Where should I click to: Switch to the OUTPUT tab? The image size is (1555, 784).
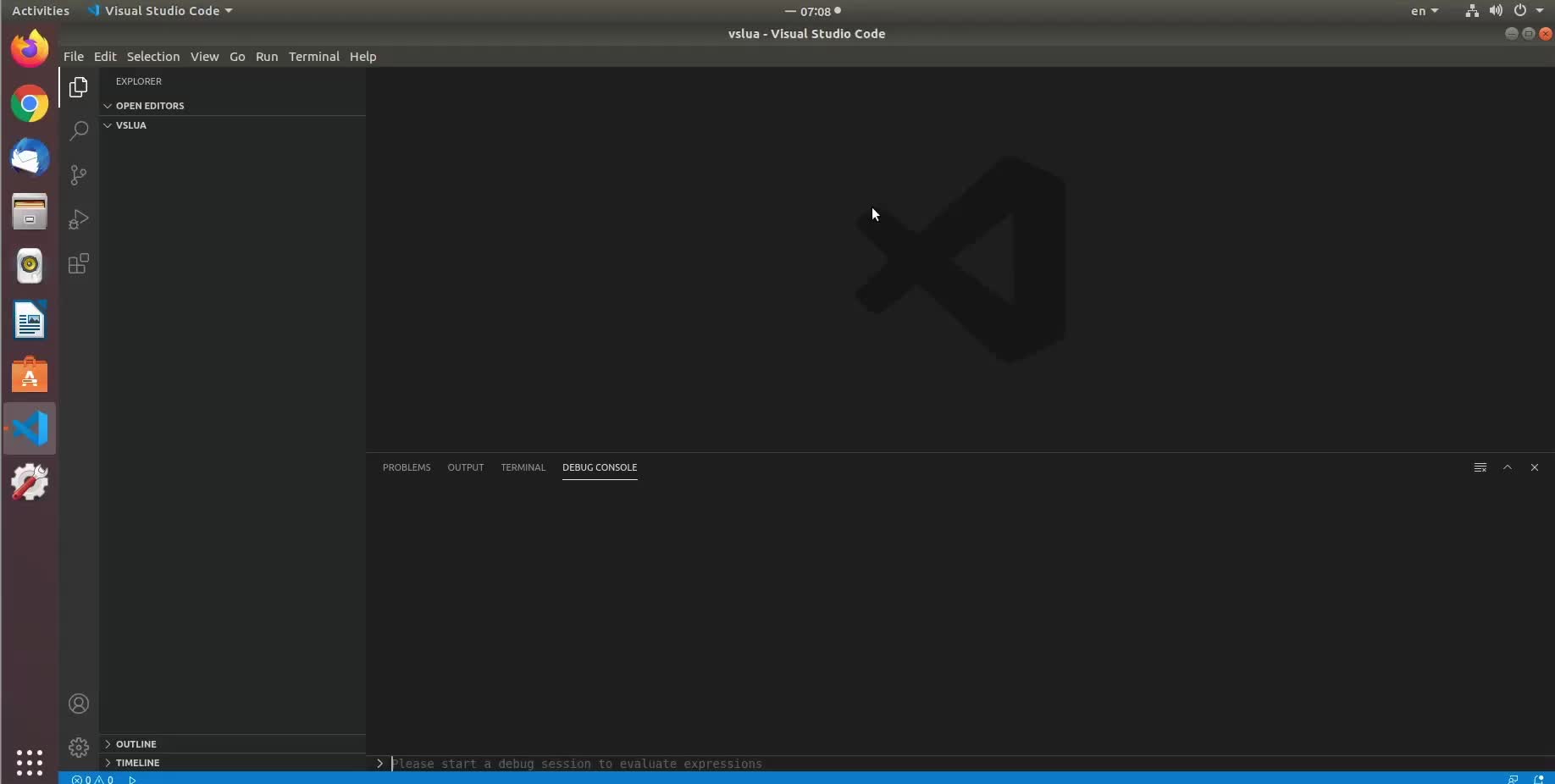click(x=466, y=467)
